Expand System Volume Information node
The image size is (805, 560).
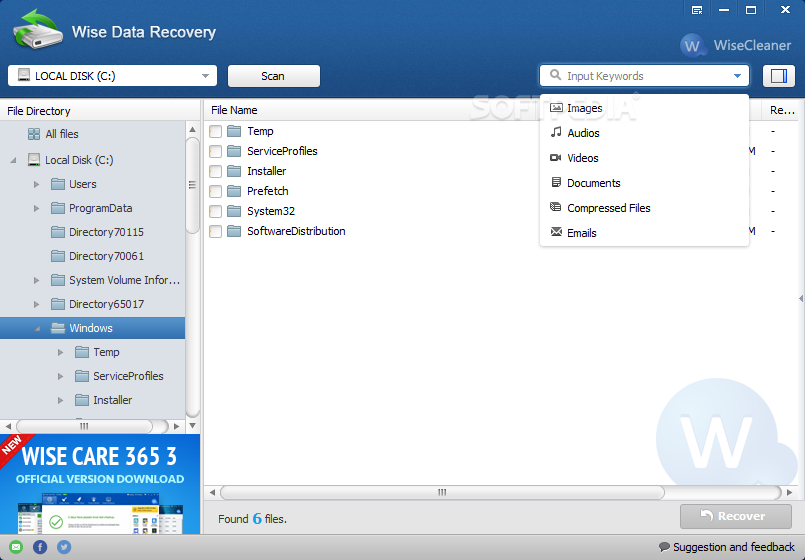click(36, 280)
